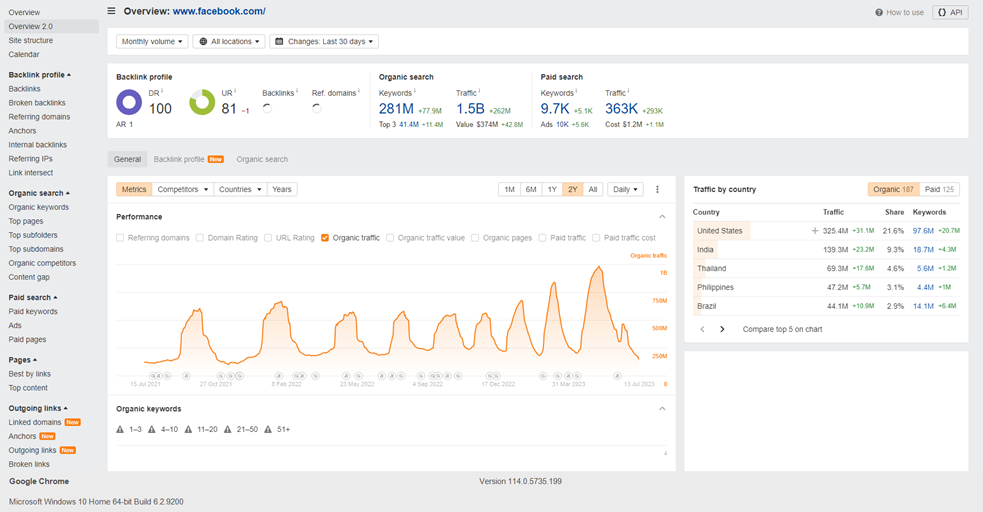Collapse the Organic search sidebar group

click(x=39, y=193)
